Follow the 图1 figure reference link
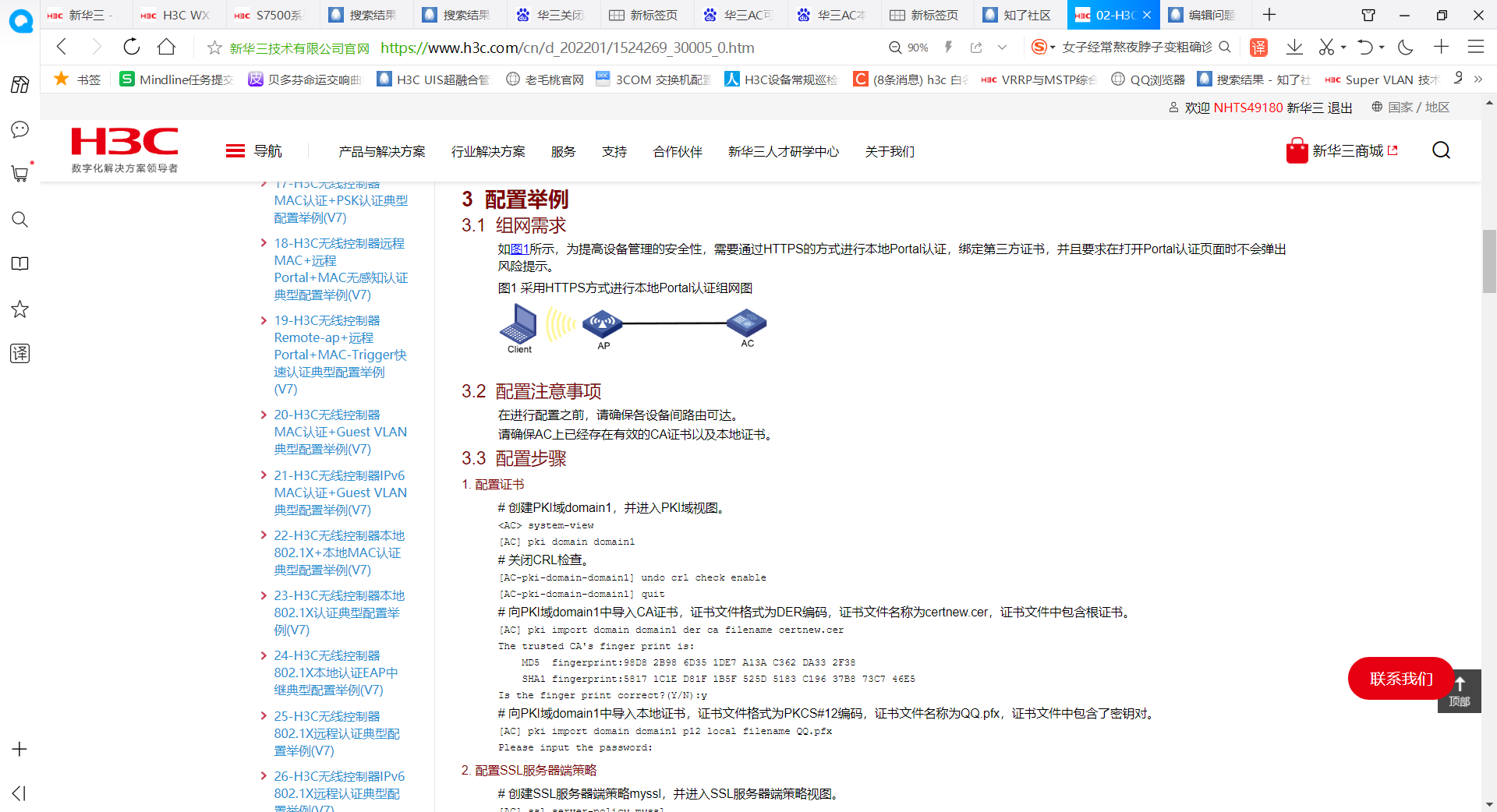The image size is (1497, 812). click(x=519, y=249)
